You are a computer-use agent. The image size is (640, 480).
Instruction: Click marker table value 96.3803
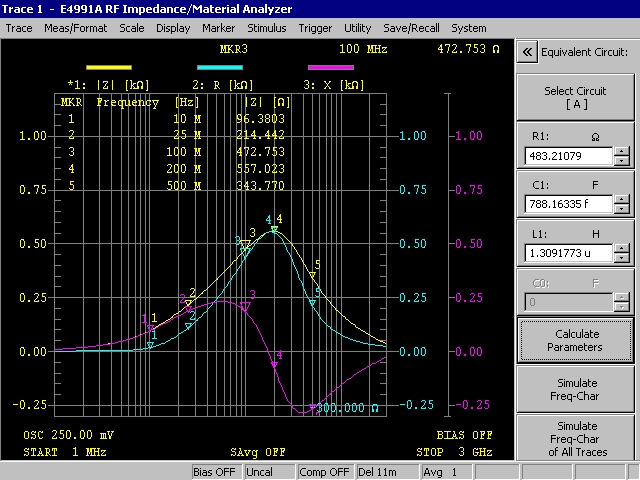coord(260,119)
